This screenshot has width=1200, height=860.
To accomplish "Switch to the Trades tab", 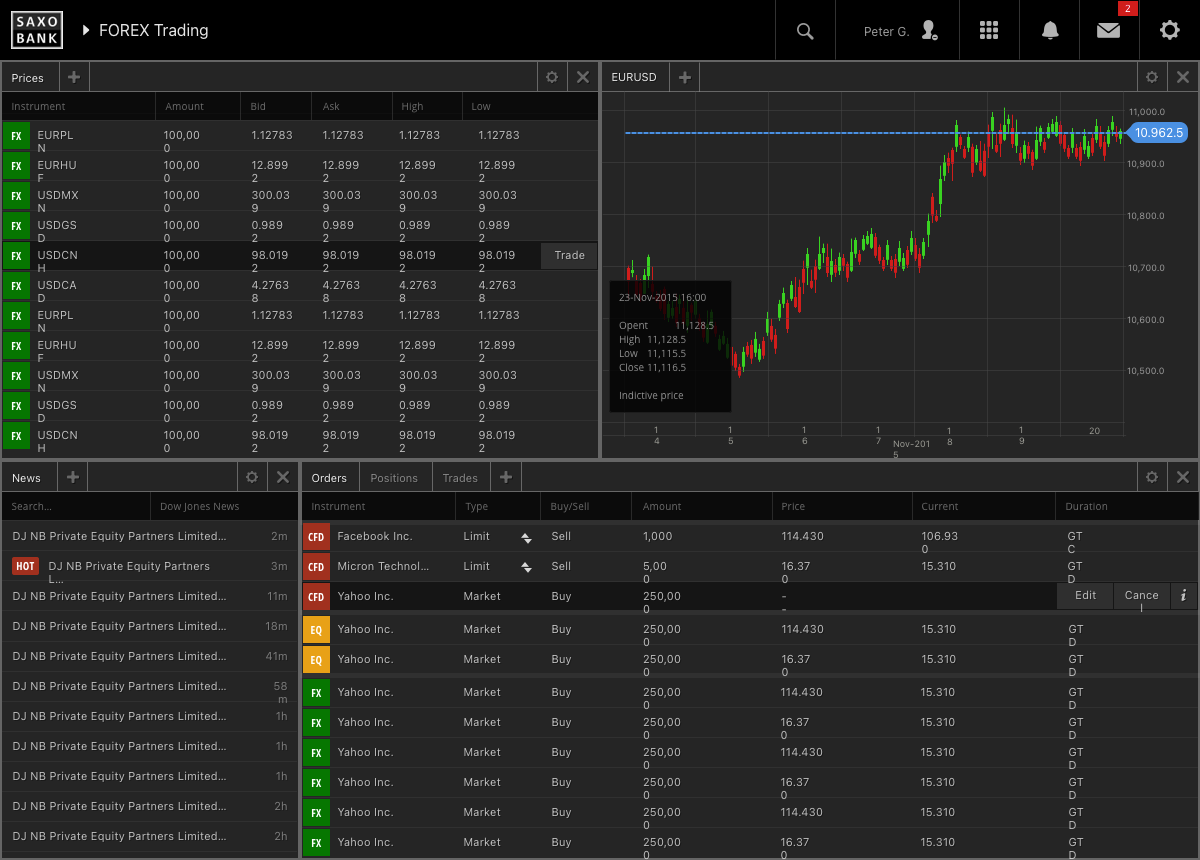I will coord(460,478).
